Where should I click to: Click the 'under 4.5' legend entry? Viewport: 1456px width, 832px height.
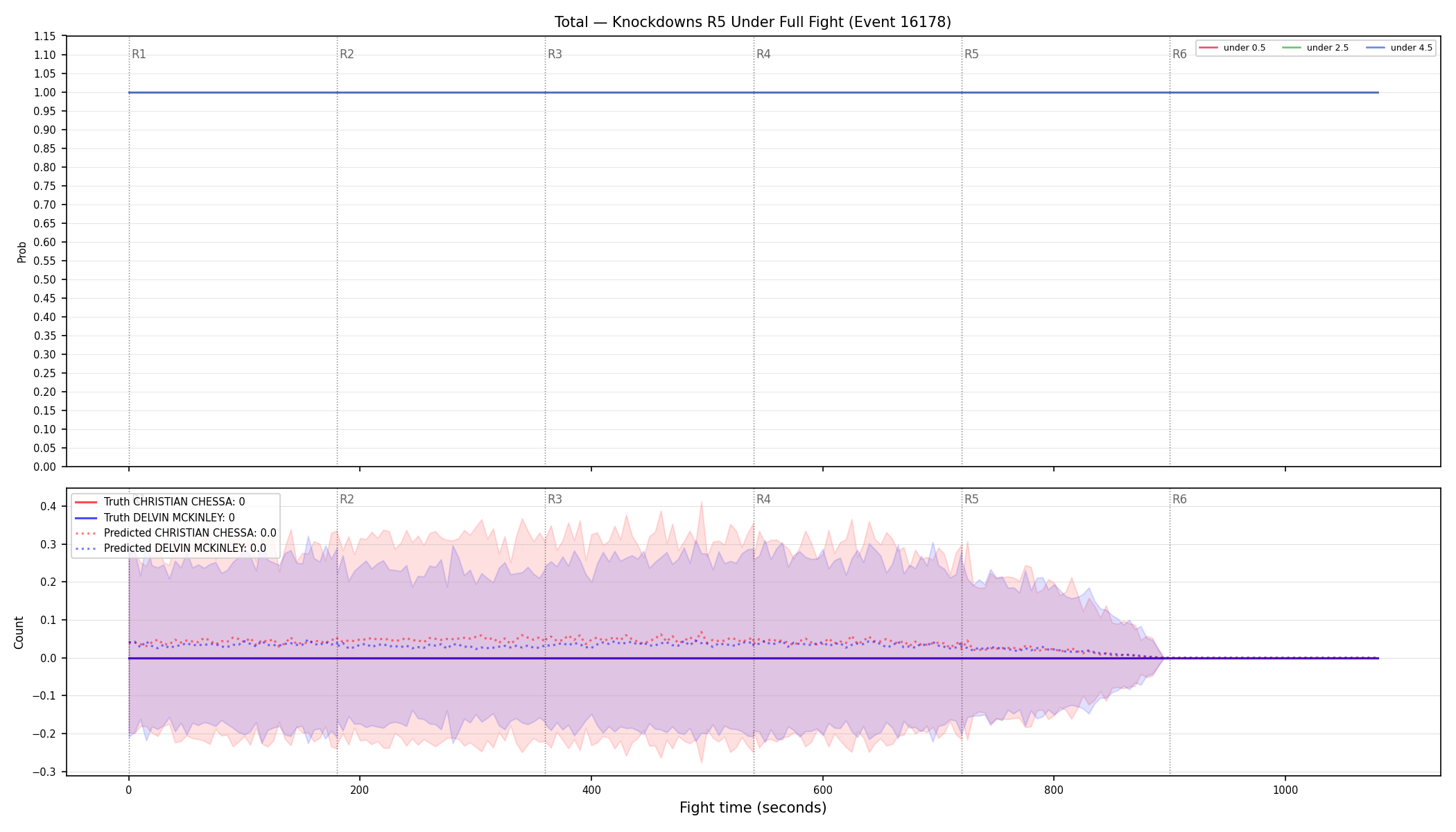pos(1399,48)
